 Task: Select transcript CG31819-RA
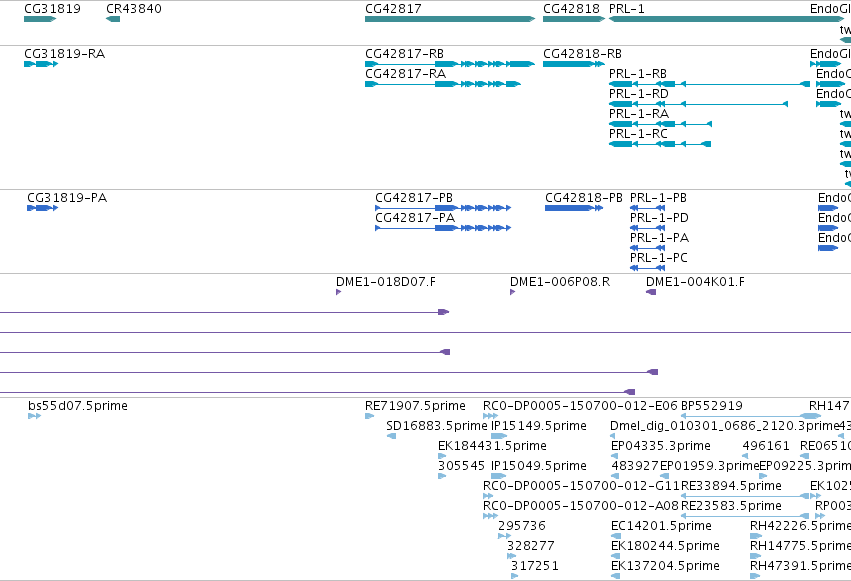(x=65, y=54)
